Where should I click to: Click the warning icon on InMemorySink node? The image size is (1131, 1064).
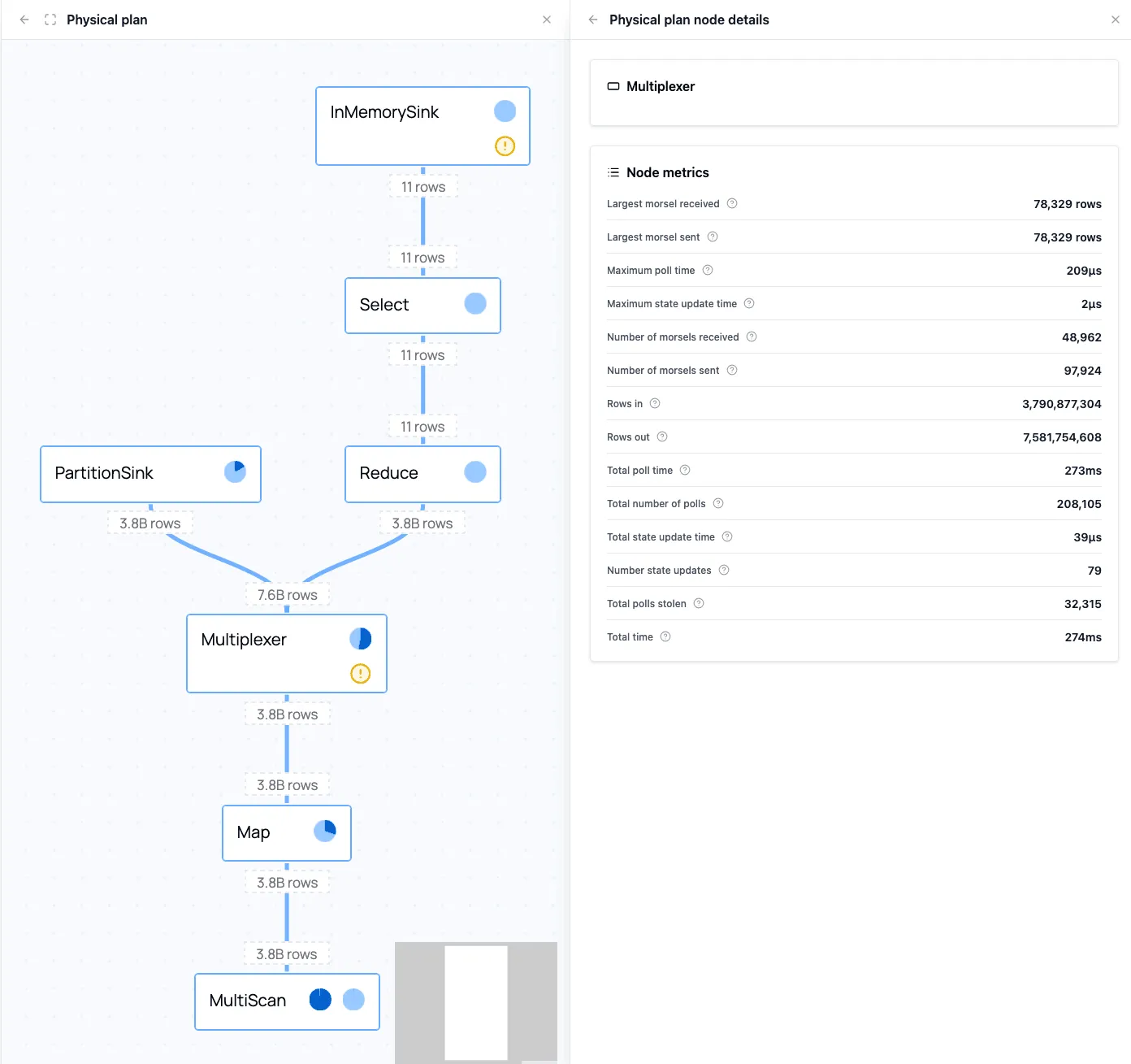click(505, 146)
